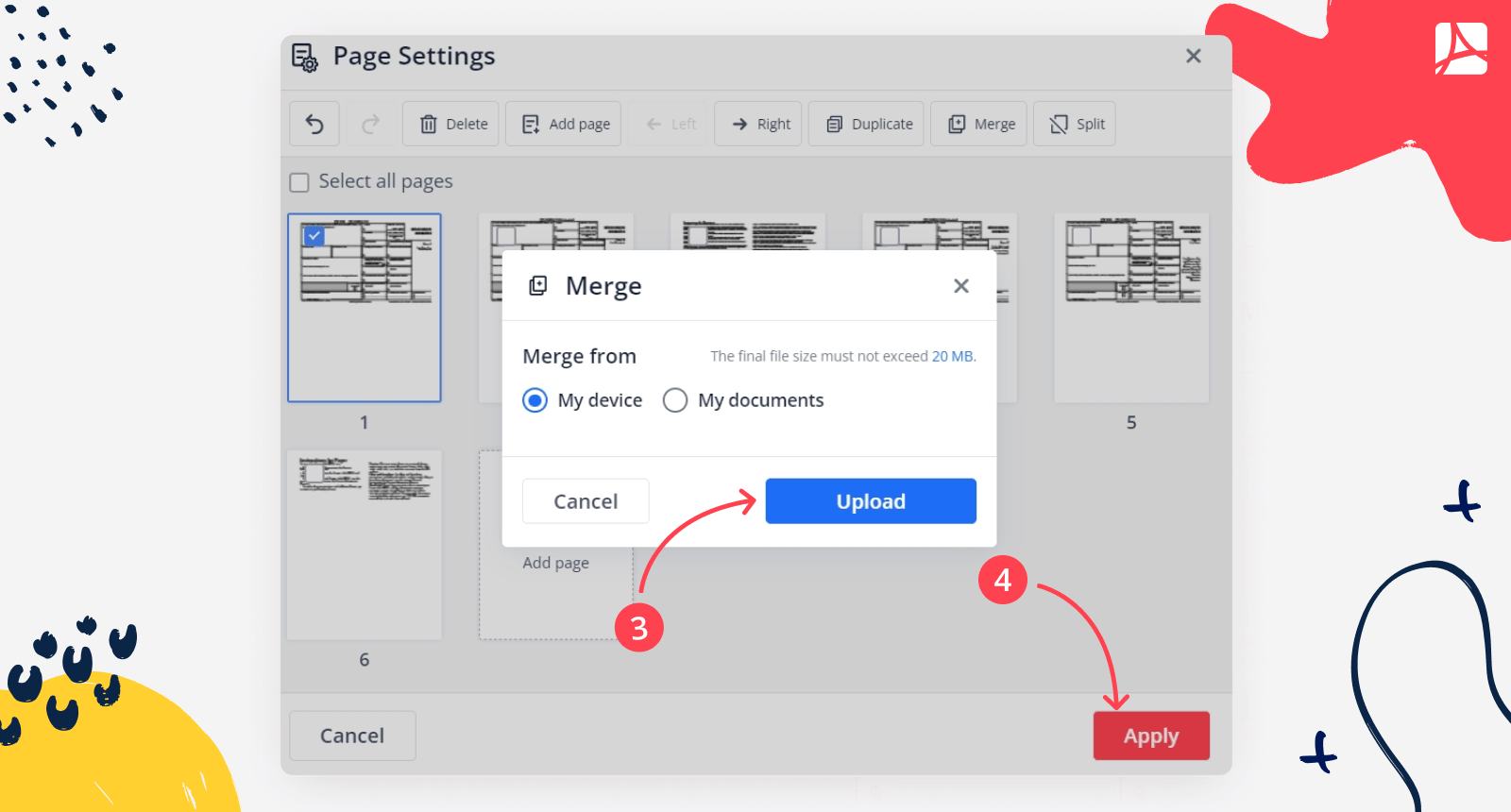Image resolution: width=1511 pixels, height=812 pixels.
Task: Click Add page in the toolbar
Action: (564, 124)
